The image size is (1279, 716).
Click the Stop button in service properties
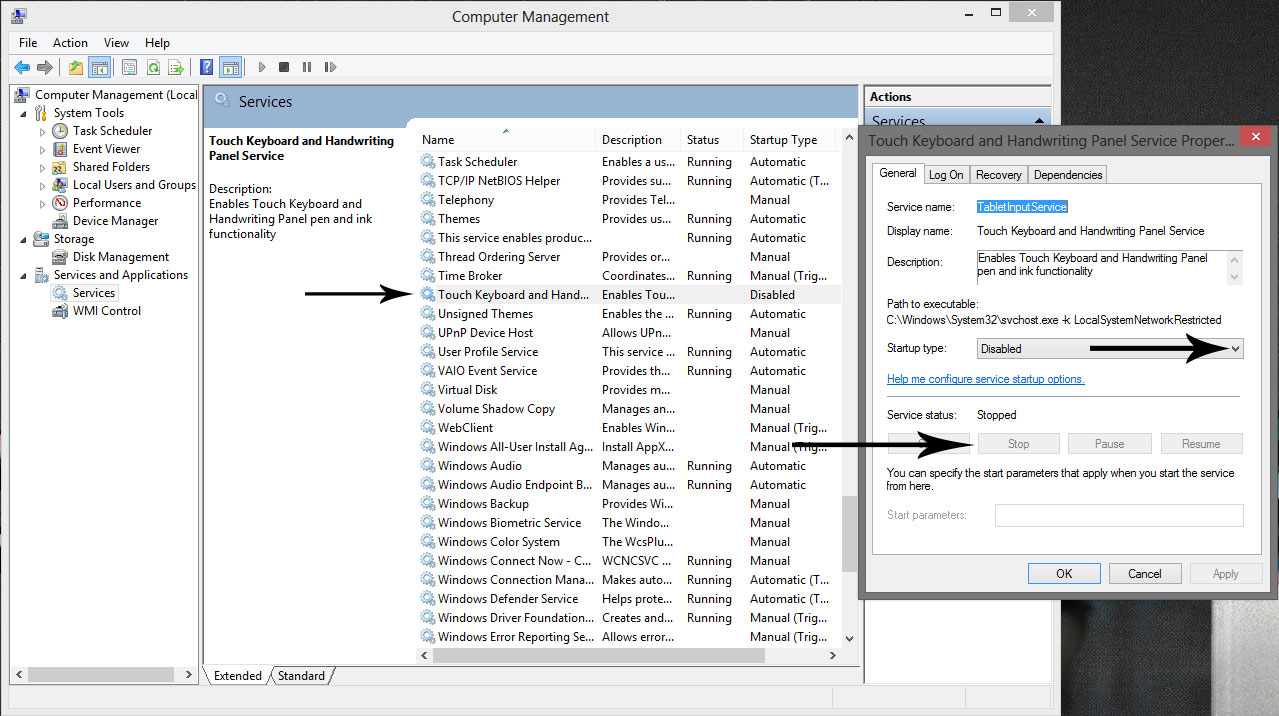pyautogui.click(x=1018, y=443)
